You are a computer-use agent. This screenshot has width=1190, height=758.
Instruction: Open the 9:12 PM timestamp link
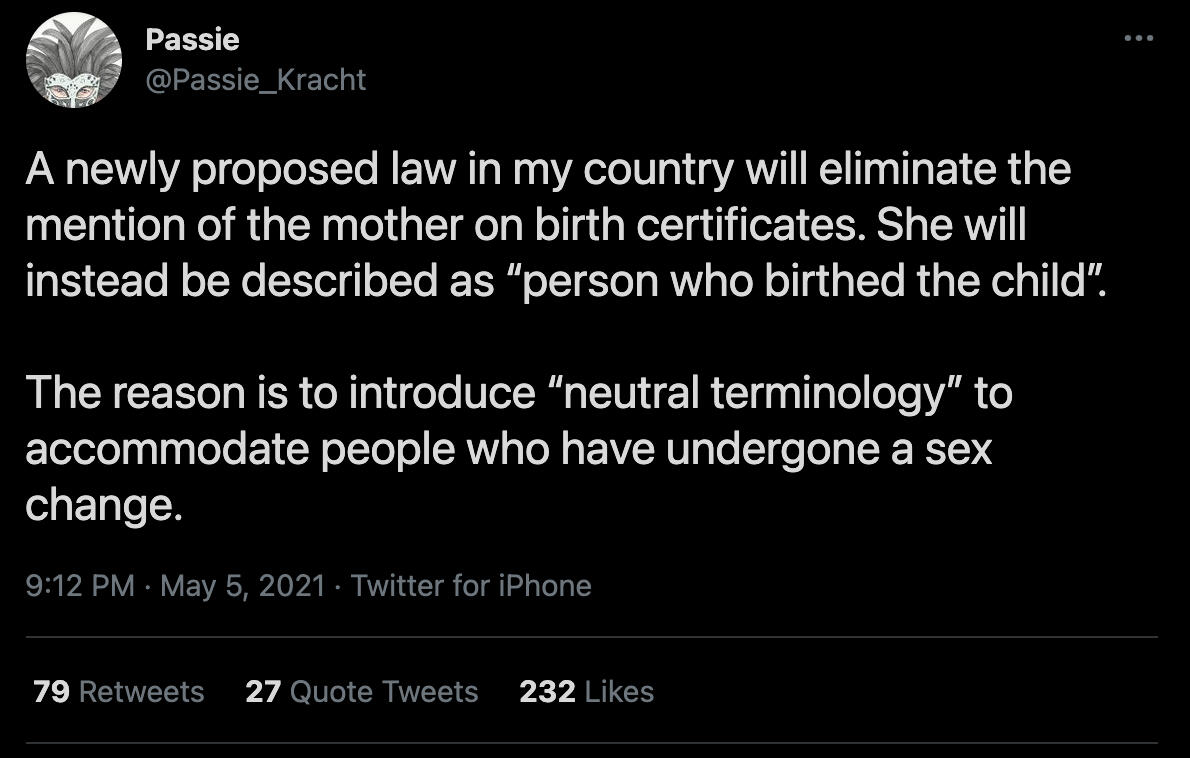pos(80,585)
